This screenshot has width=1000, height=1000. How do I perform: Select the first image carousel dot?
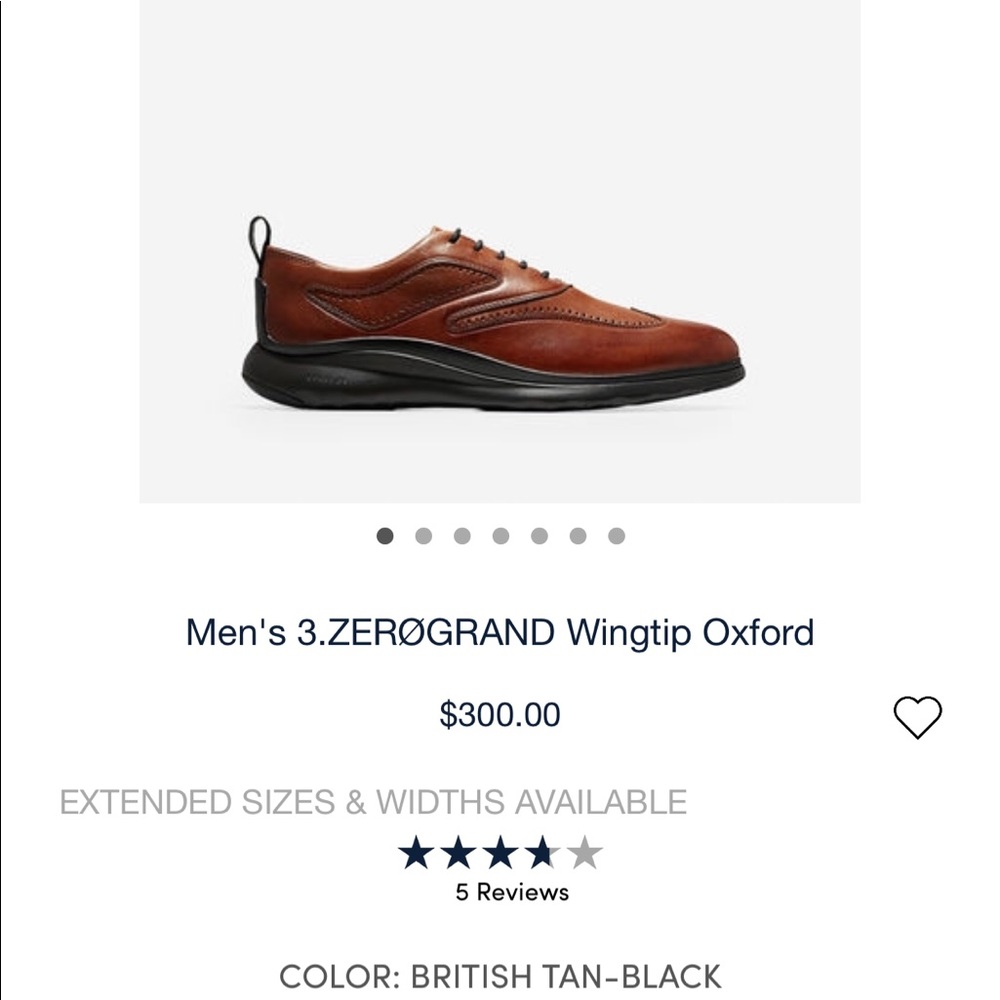[x=383, y=537]
